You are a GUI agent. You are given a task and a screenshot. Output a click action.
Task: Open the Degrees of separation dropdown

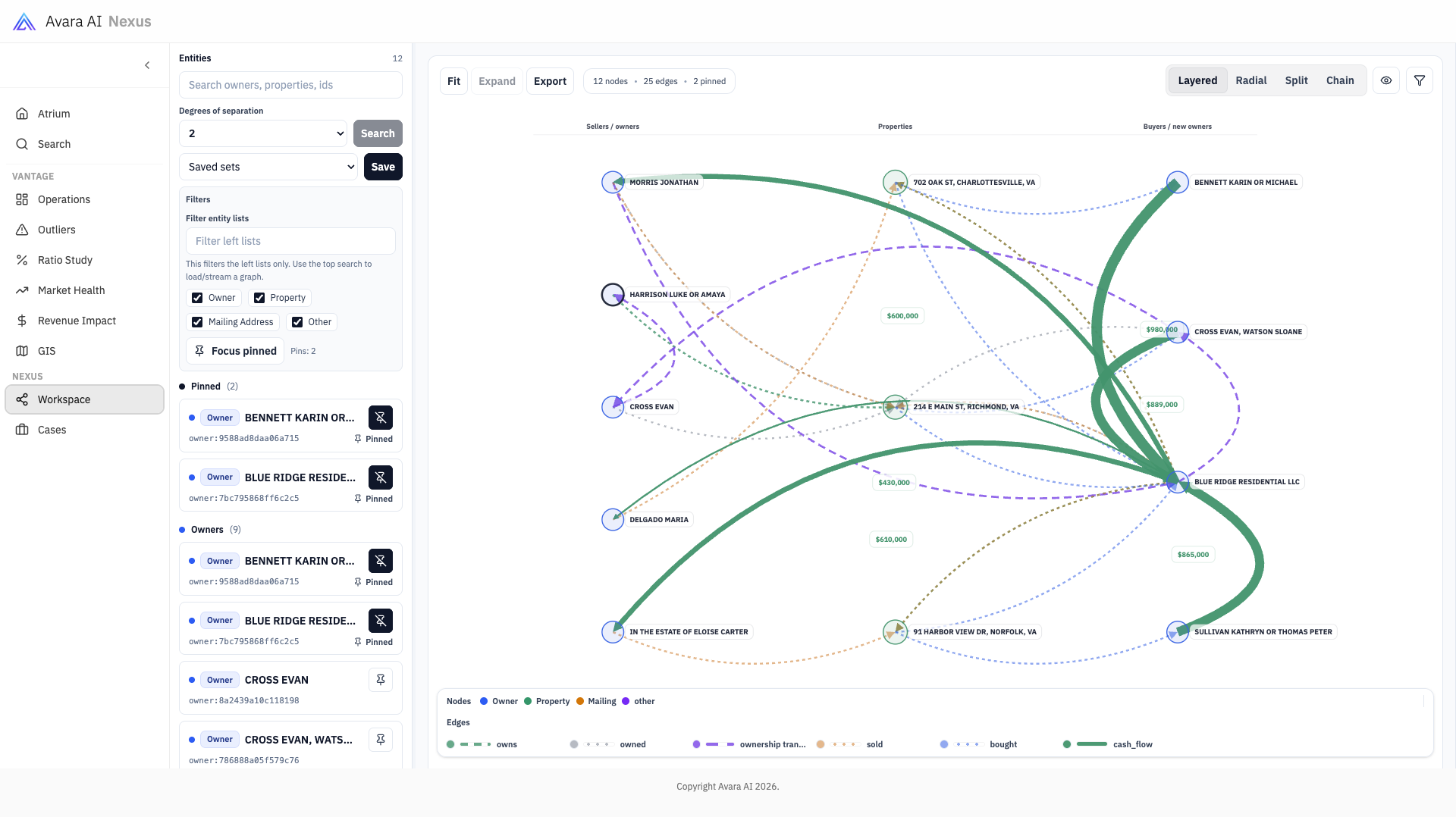[262, 133]
